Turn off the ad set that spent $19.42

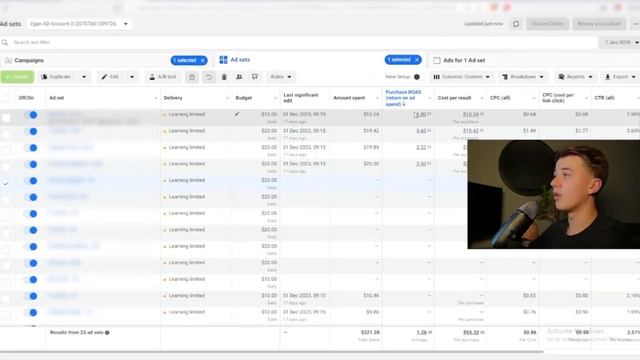pos(31,131)
